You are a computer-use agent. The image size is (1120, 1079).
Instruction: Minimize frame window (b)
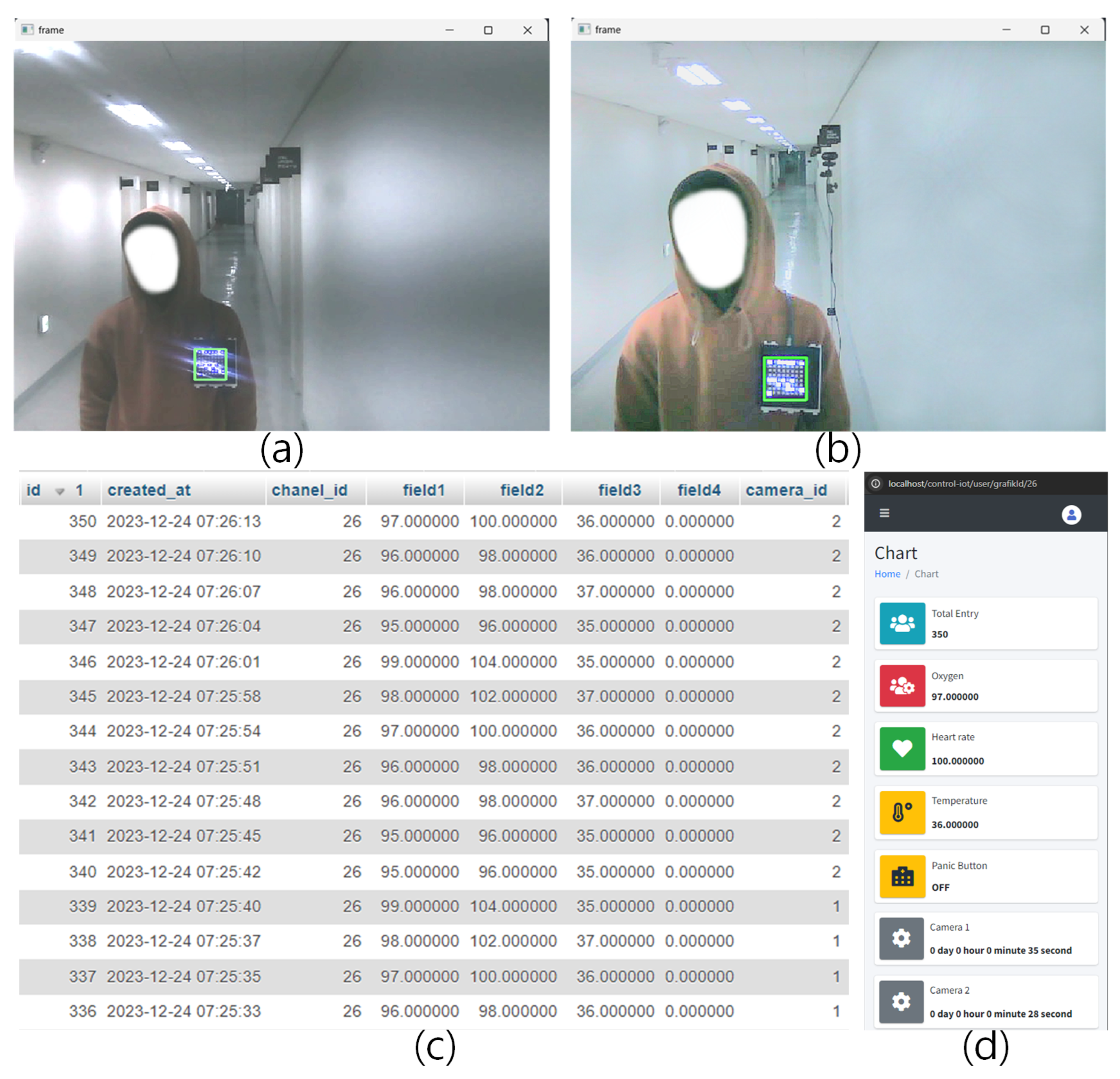tap(1006, 30)
